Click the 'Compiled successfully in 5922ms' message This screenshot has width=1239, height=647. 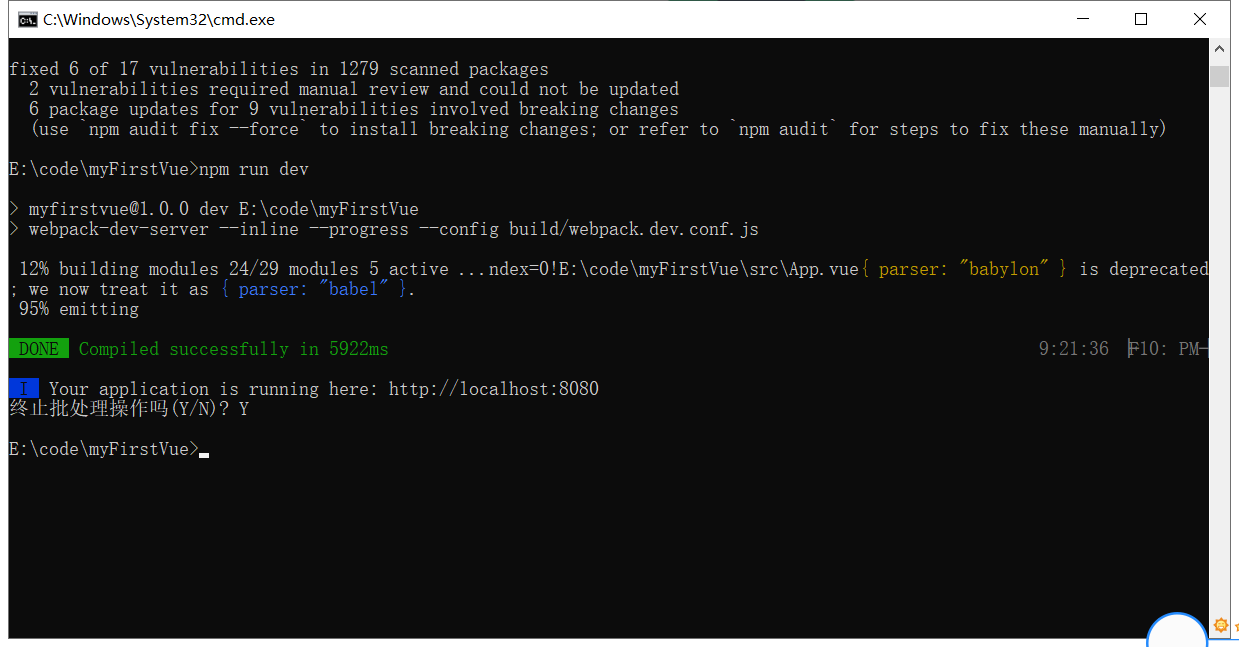click(x=233, y=349)
